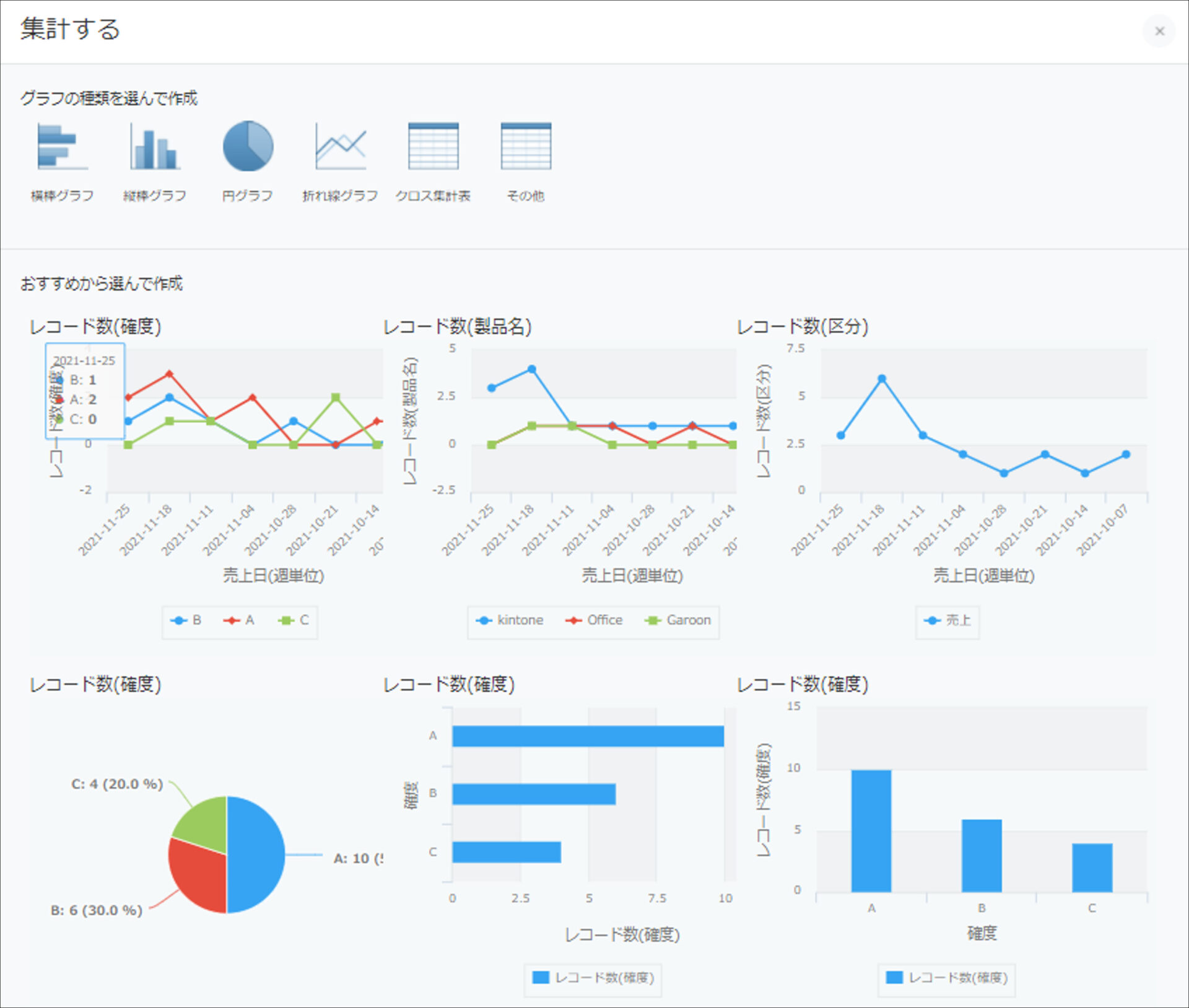Open the クロス集計表 cross table icon
1189x1008 pixels.
(433, 147)
